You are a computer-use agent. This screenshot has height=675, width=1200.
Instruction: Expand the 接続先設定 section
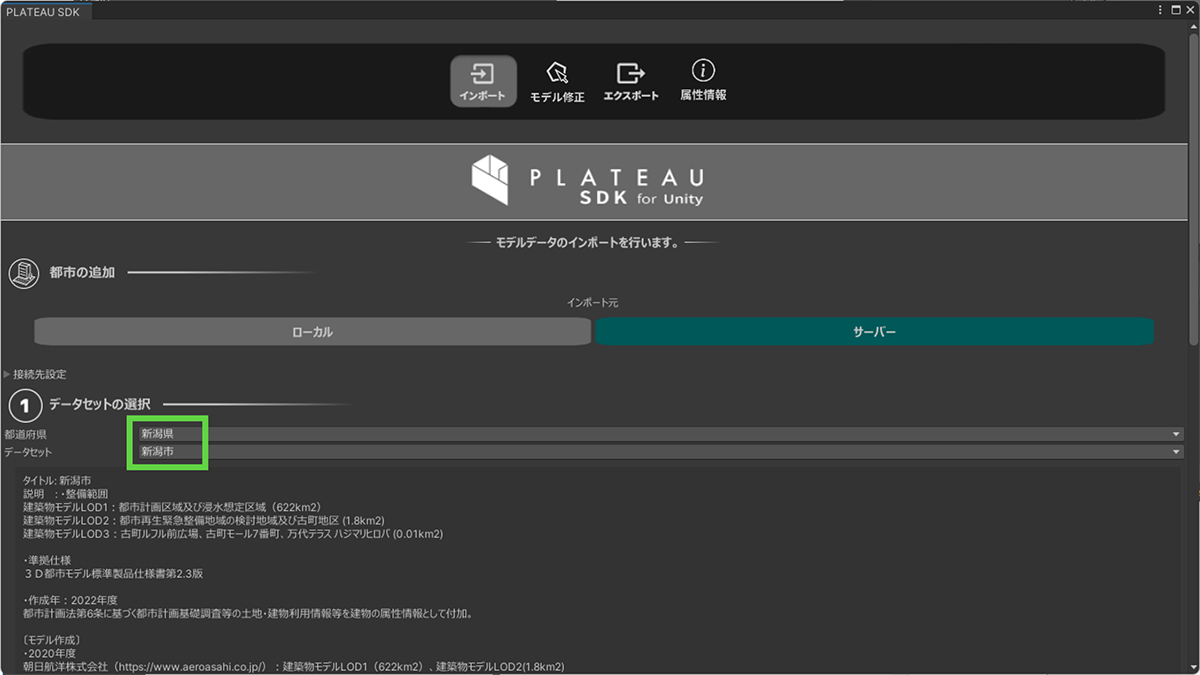pyautogui.click(x=35, y=374)
